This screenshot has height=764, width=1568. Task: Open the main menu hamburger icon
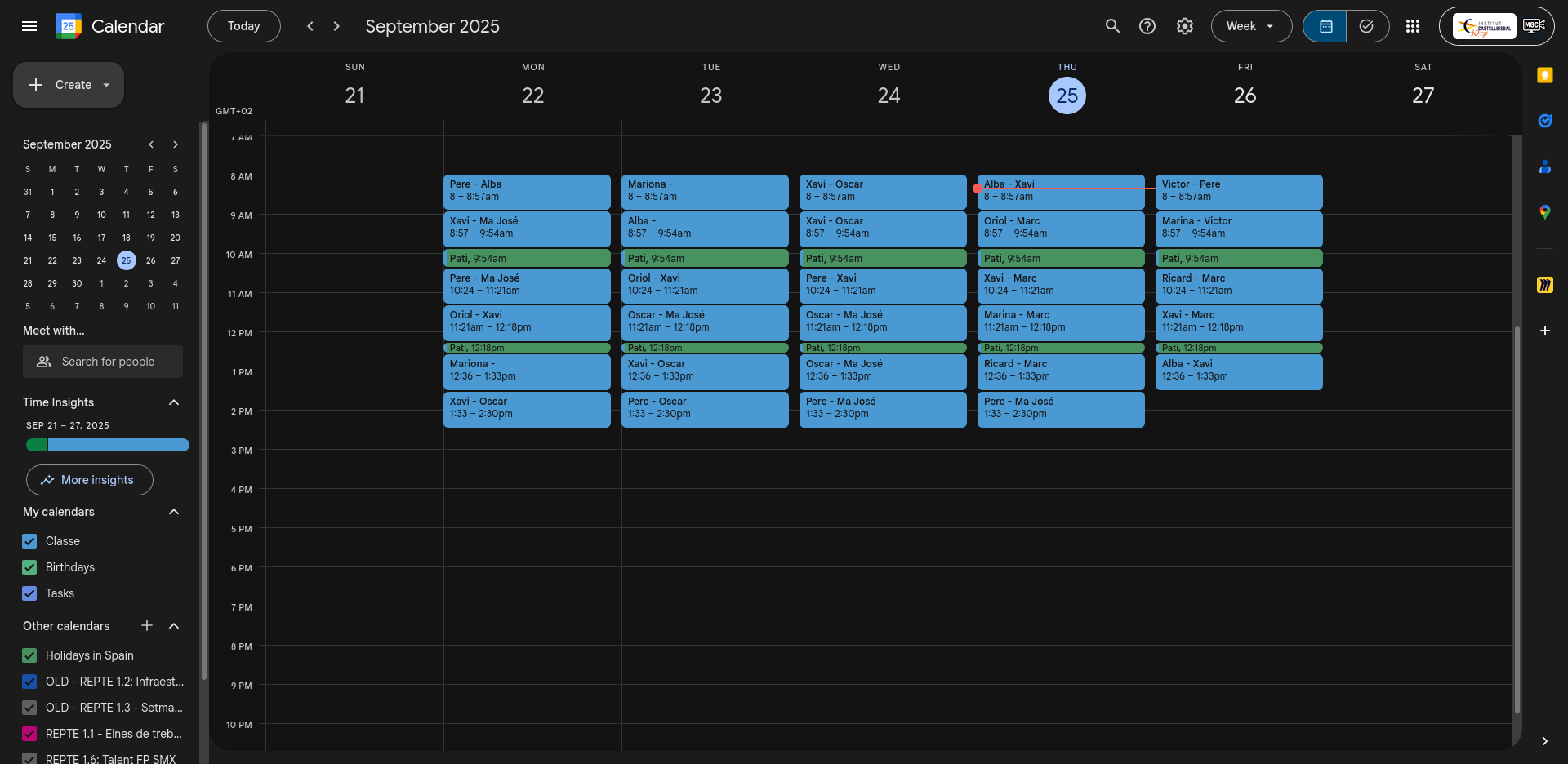[x=29, y=26]
